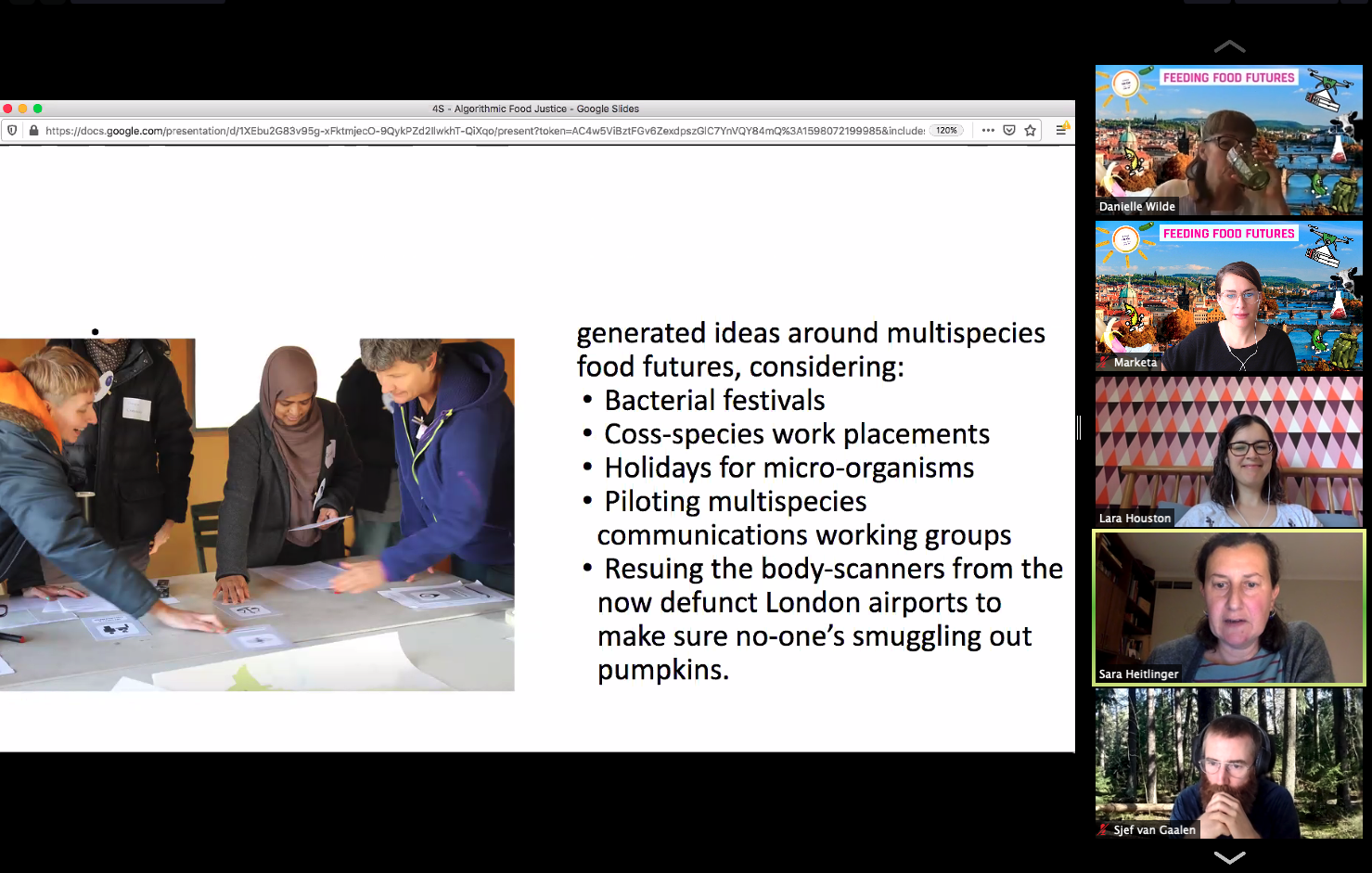Click the 'Bacterial festivals' bullet text

714,401
